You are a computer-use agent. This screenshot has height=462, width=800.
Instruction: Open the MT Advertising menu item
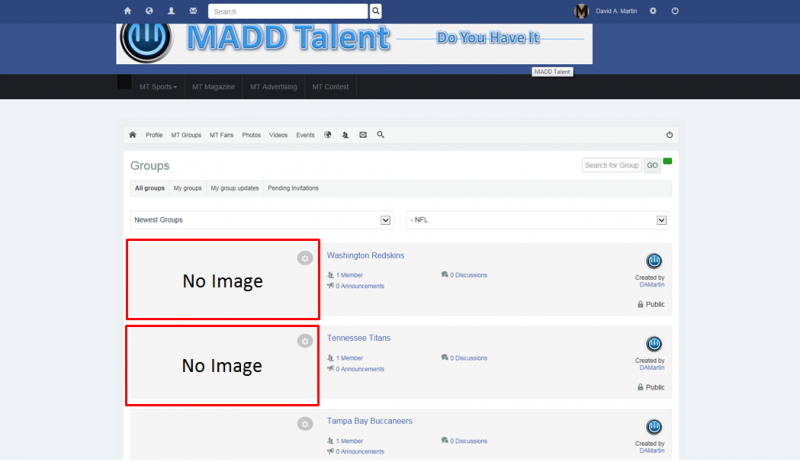click(273, 87)
